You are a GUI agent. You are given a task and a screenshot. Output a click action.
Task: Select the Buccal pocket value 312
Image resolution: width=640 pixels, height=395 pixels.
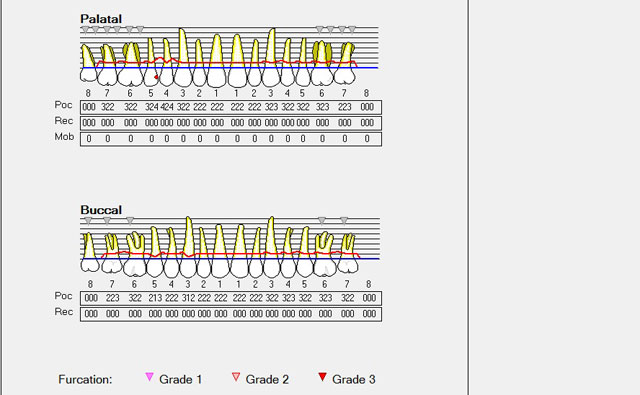[188, 298]
